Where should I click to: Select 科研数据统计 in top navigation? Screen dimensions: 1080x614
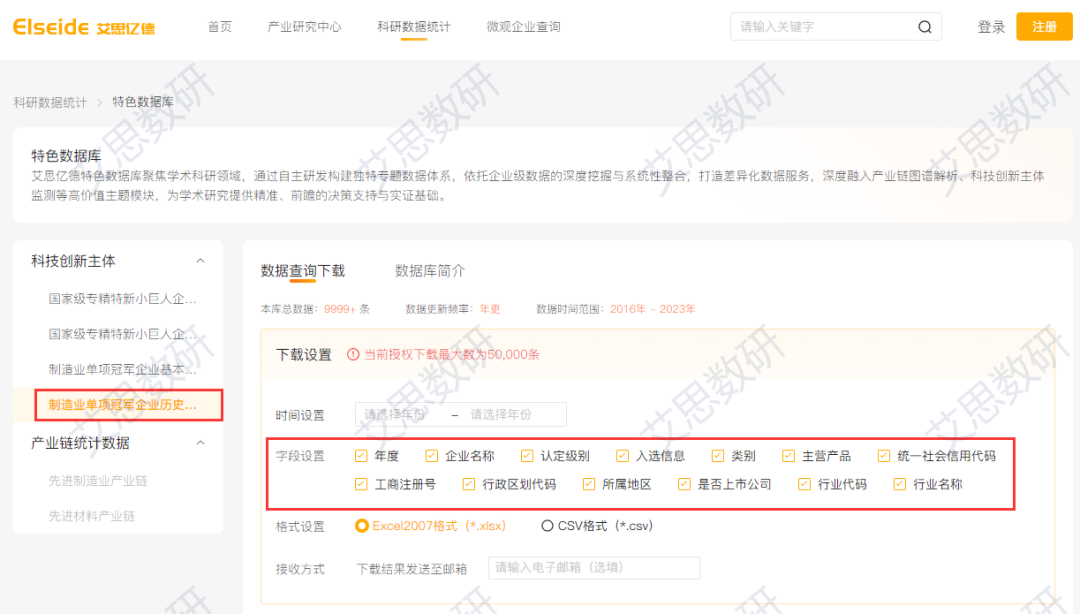click(413, 27)
